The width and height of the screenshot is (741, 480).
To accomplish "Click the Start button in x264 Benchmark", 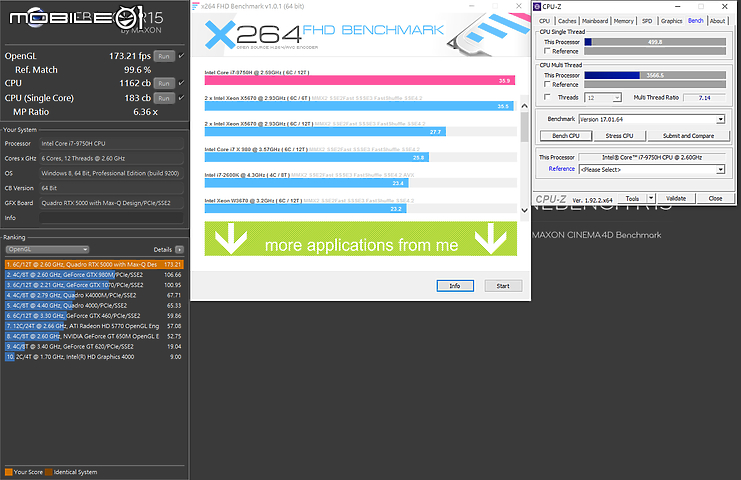I will 503,286.
